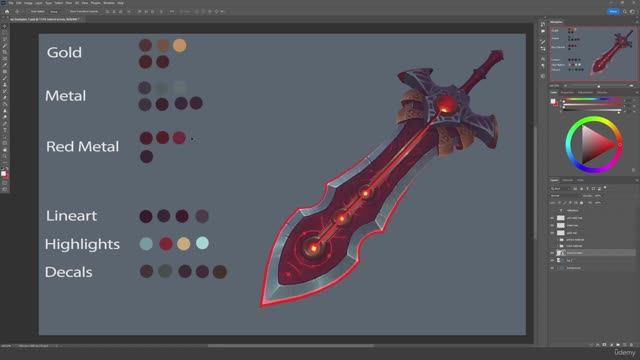Click the filter for pixel layers icon
The height and width of the screenshot is (360, 640).
(x=575, y=189)
